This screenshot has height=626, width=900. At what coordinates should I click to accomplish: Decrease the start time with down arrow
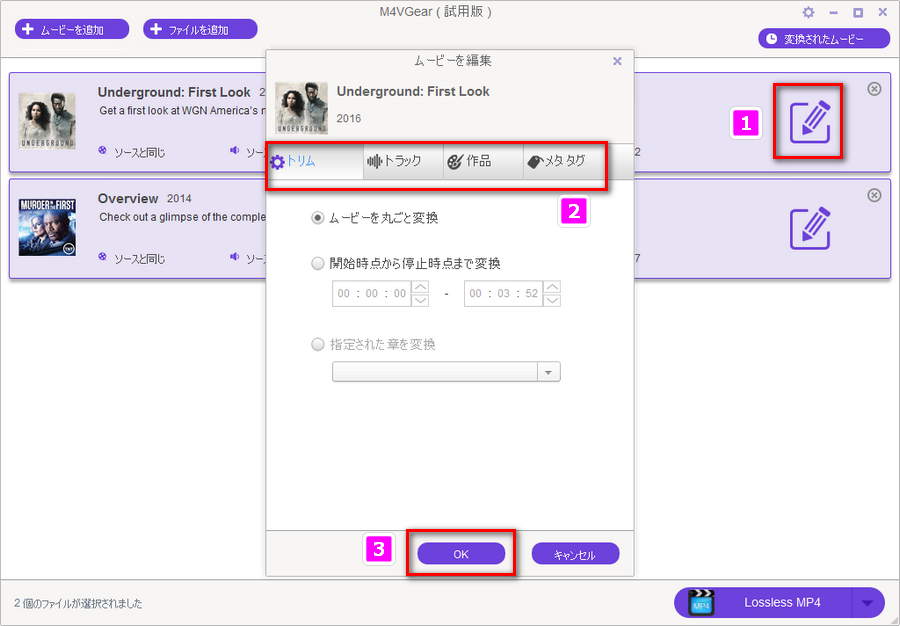(420, 300)
